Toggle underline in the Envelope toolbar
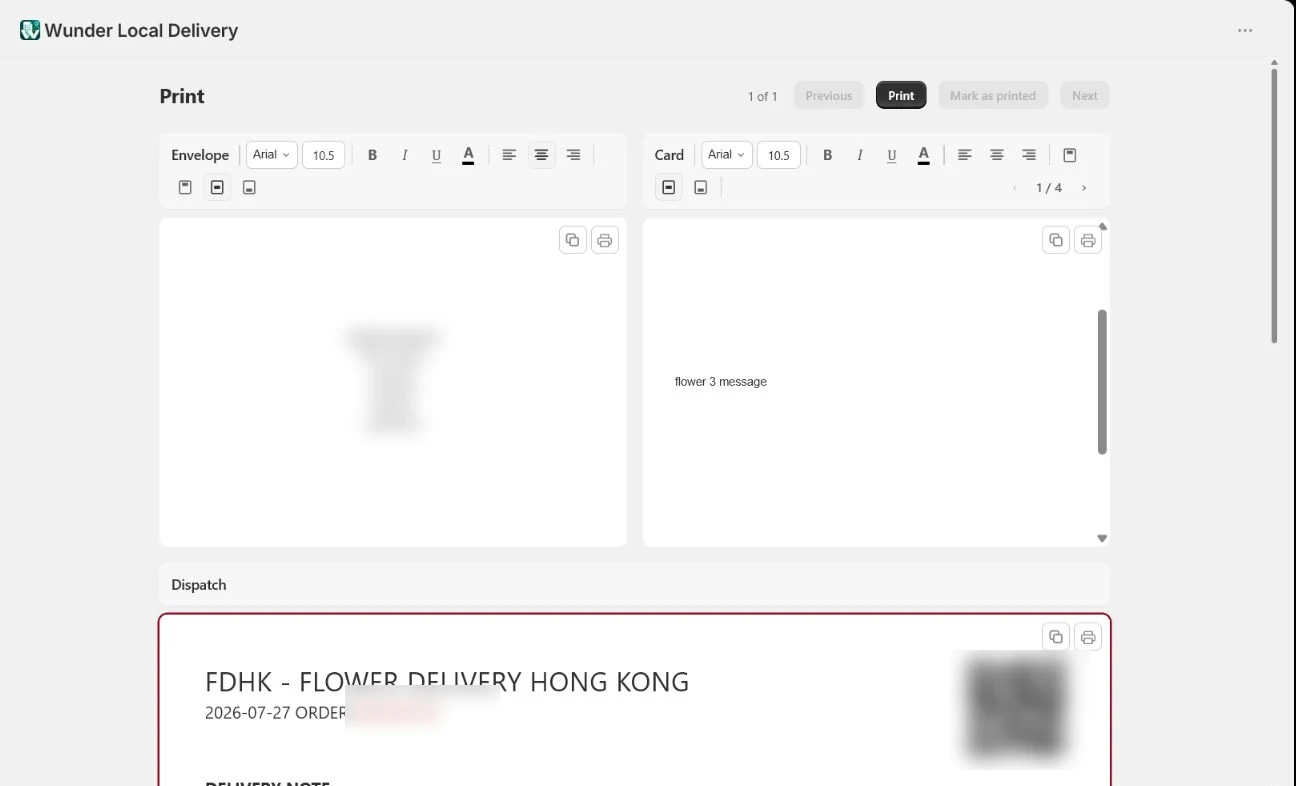This screenshot has height=786, width=1296. (436, 155)
